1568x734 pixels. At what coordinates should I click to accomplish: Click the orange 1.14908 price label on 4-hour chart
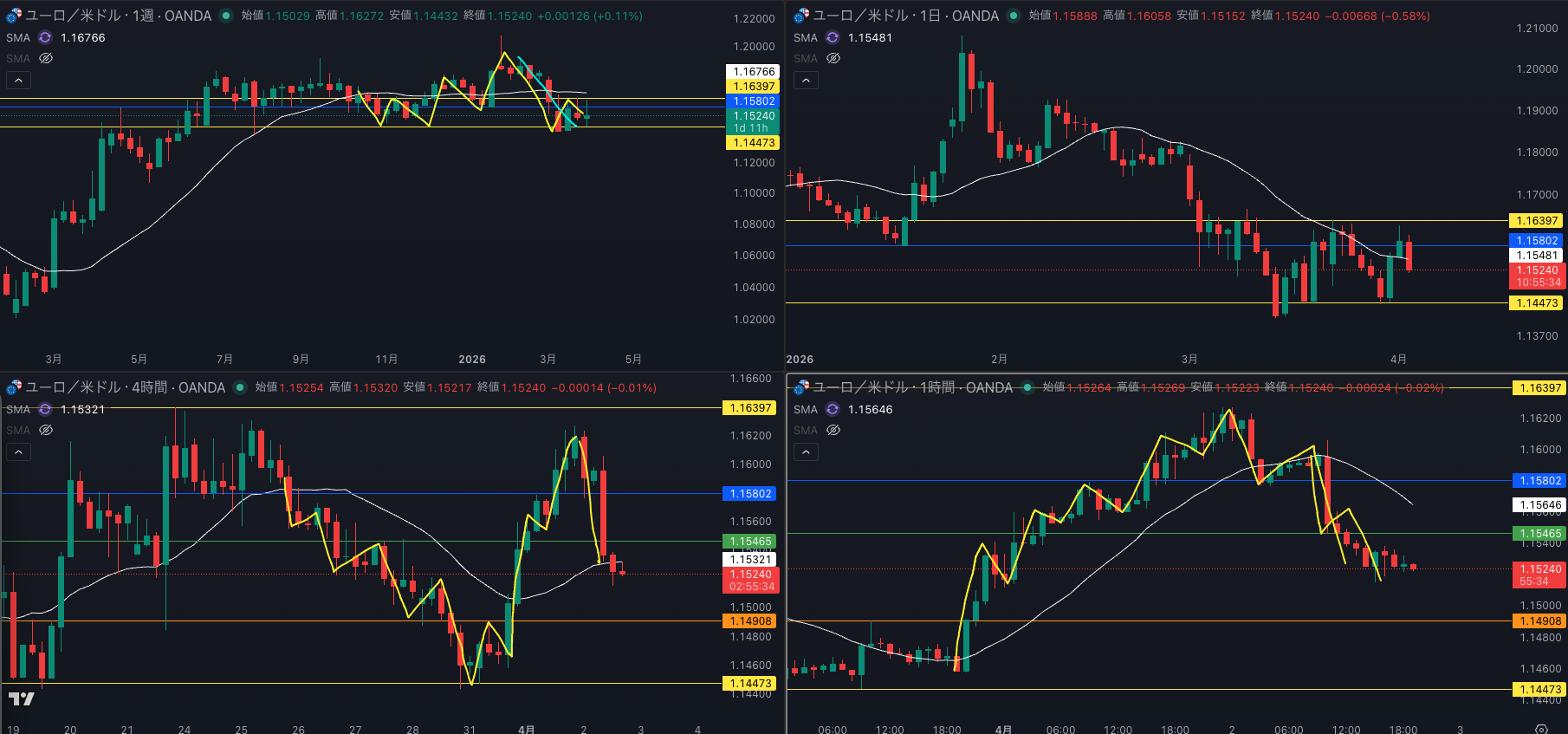pyautogui.click(x=750, y=620)
